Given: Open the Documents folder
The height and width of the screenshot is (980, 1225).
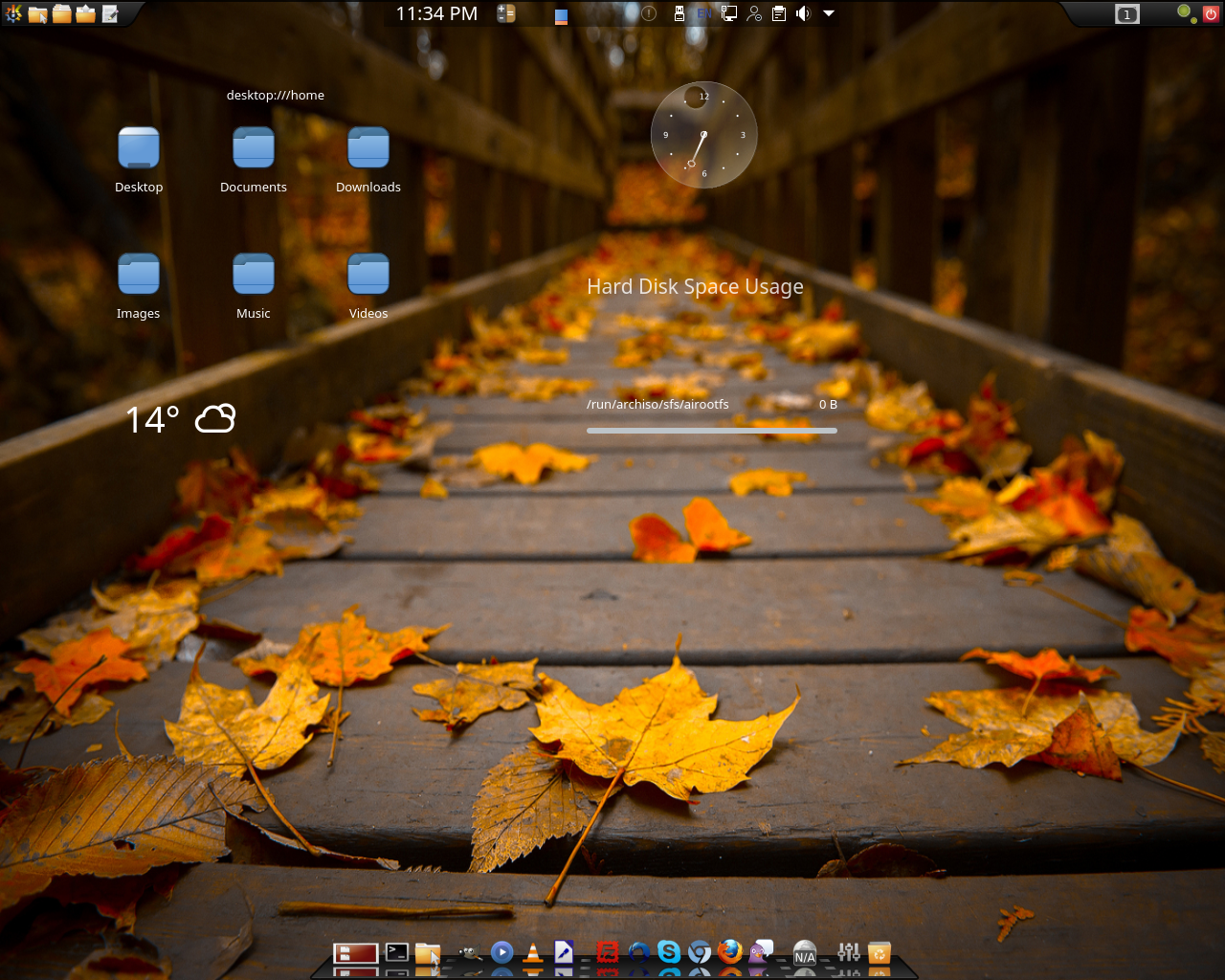Looking at the screenshot, I should pyautogui.click(x=254, y=160).
